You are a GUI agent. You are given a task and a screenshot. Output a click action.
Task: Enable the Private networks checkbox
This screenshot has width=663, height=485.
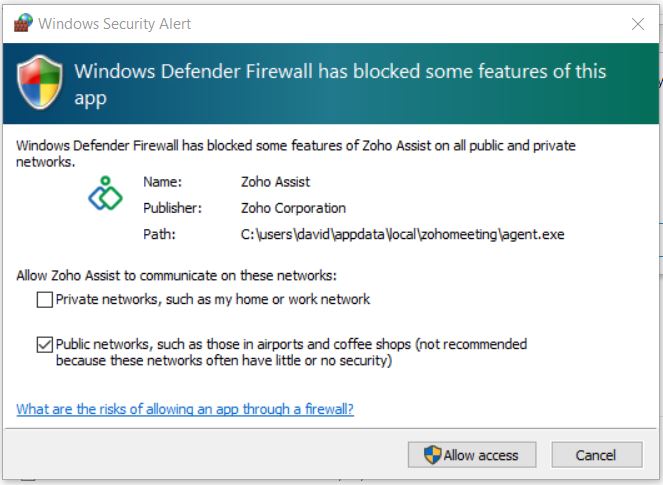point(44,299)
